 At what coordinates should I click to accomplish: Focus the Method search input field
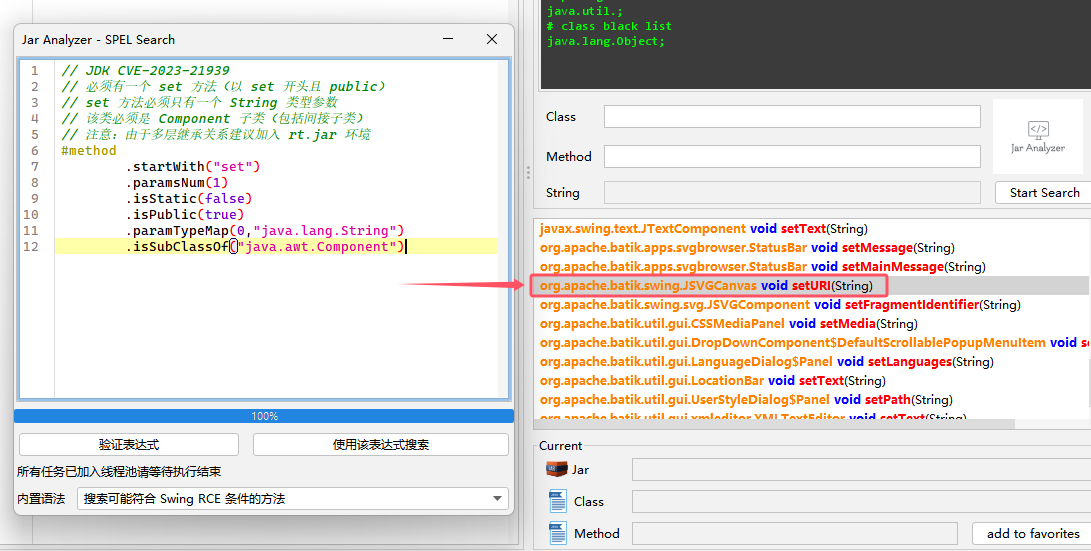point(792,157)
